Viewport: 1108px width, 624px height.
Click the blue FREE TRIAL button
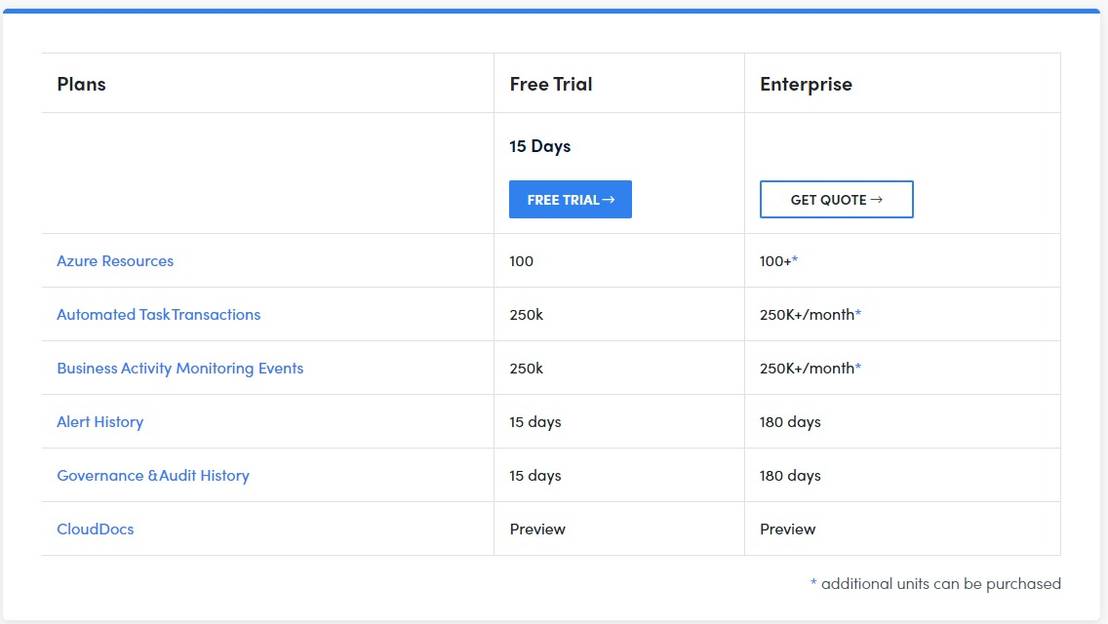pos(570,199)
